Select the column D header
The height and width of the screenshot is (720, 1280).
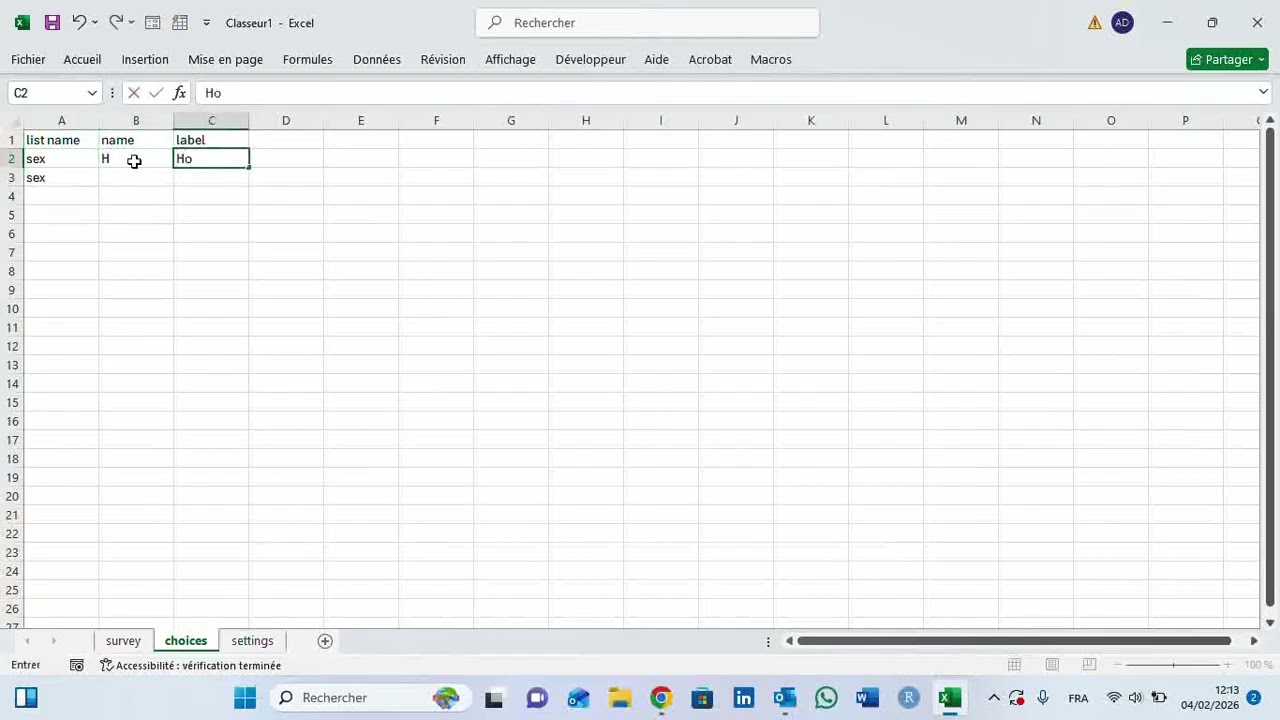(286, 121)
